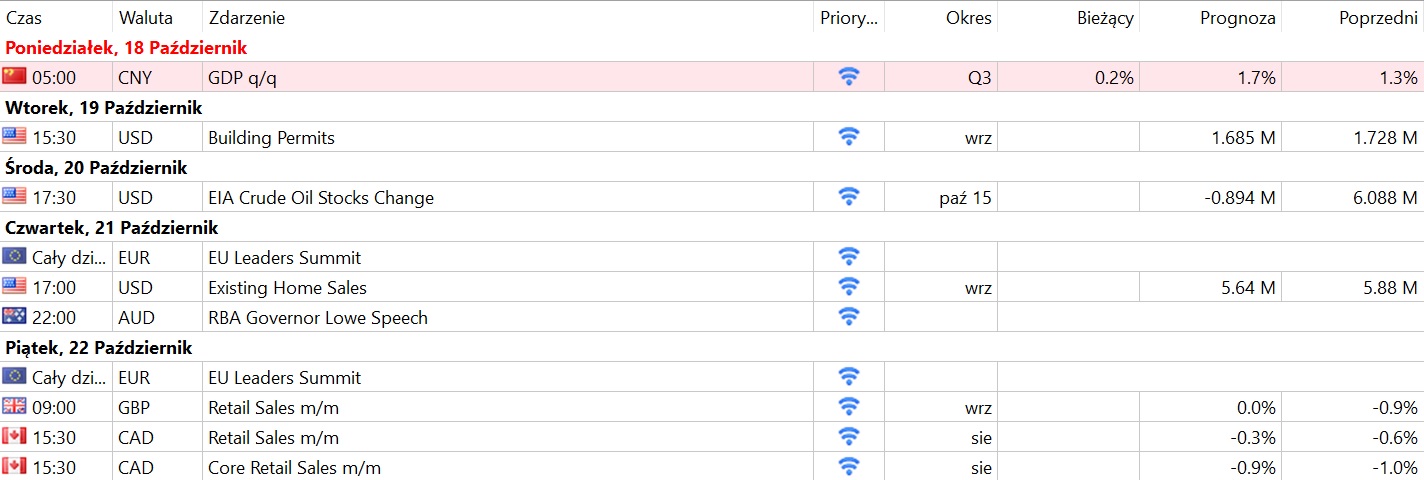
Task: Open the EIA Crude Oil Stocks Change event
Action: click(x=321, y=197)
